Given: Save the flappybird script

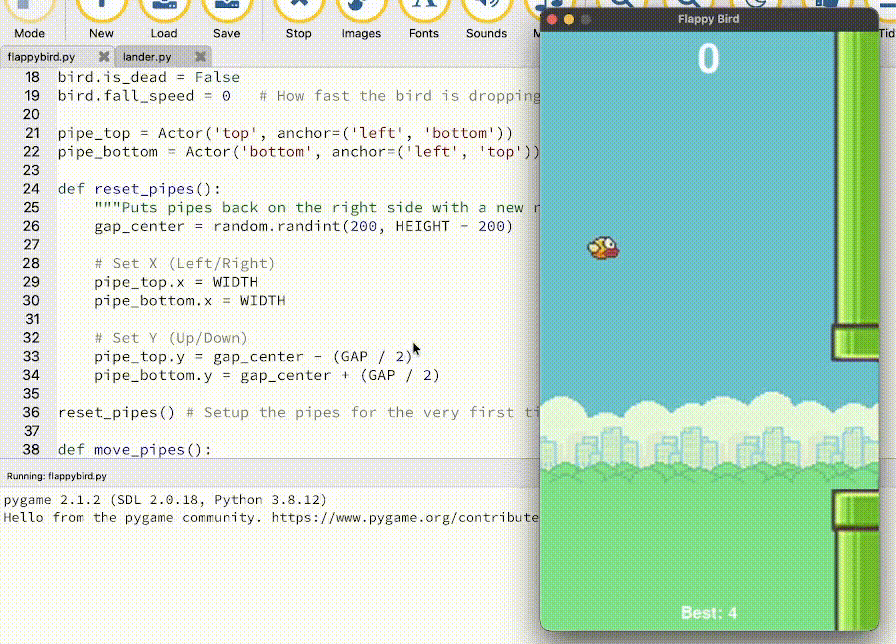Looking at the screenshot, I should click(x=227, y=20).
